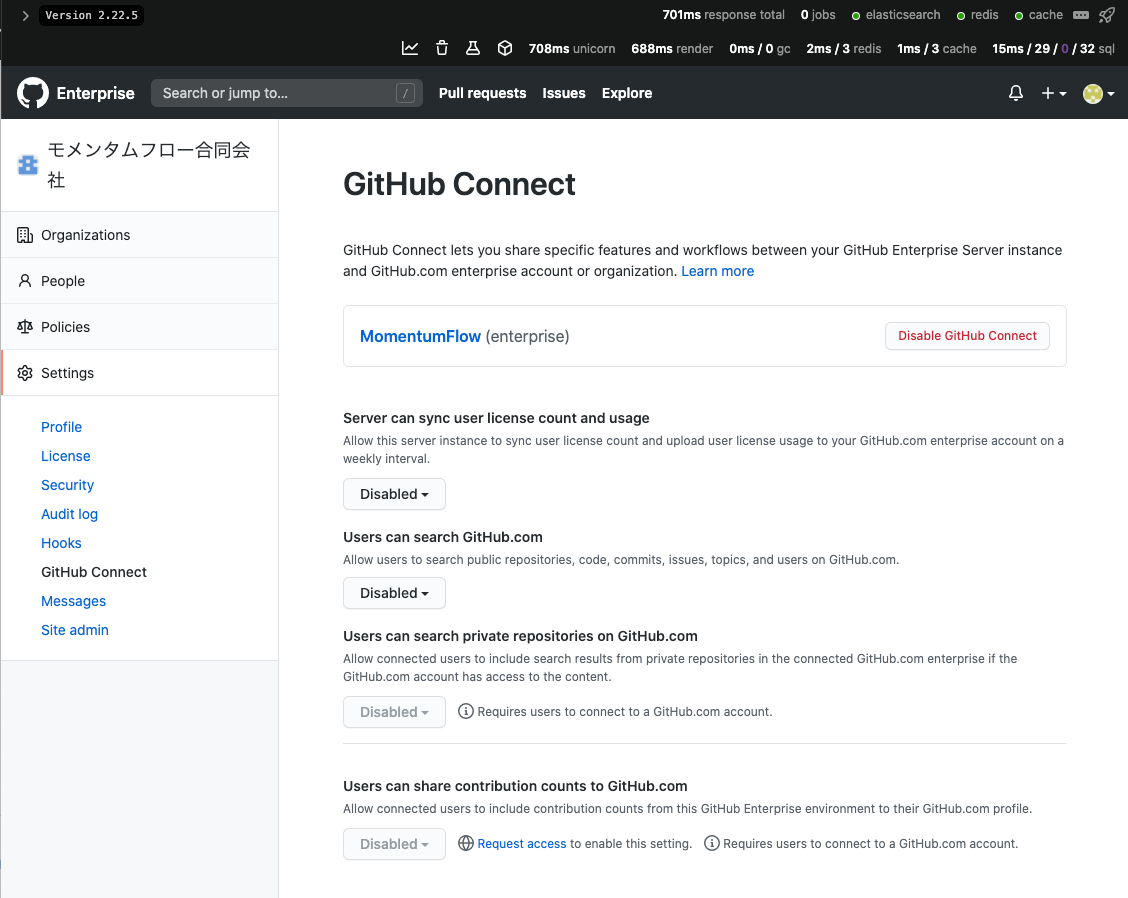Screen dimensions: 1128x898
Task: Select Issues in the top navigation
Action: (564, 93)
